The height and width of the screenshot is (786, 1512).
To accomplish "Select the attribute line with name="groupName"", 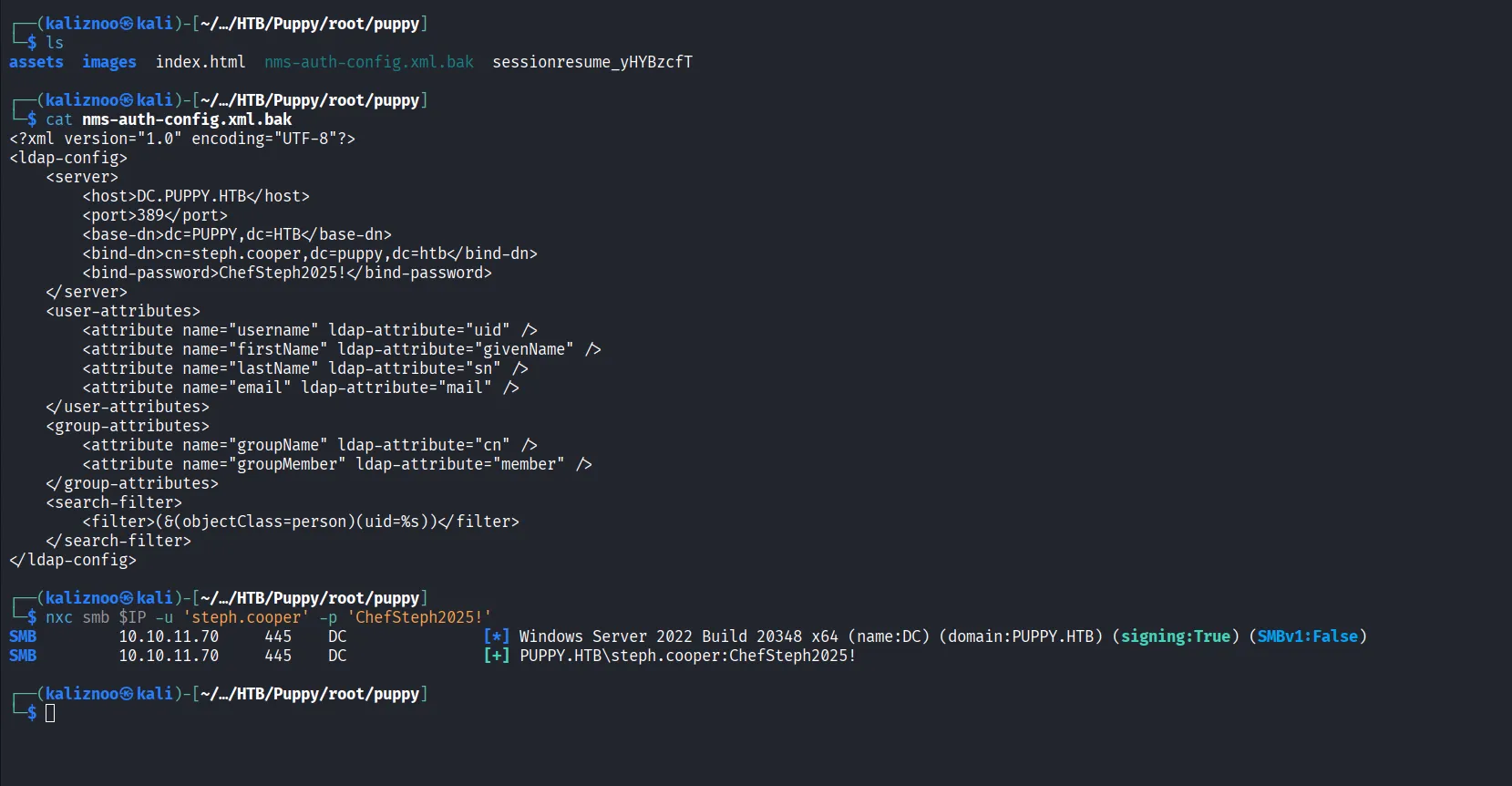I will pyautogui.click(x=310, y=445).
